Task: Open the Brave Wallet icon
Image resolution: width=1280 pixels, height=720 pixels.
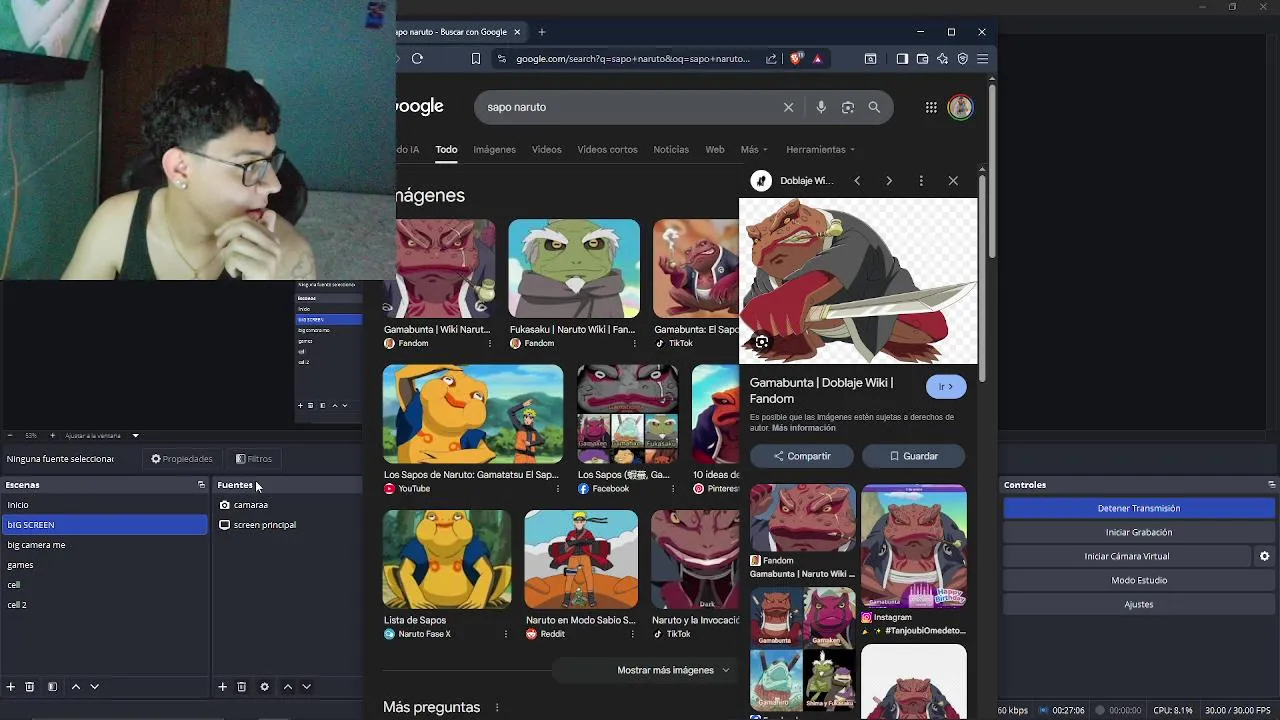Action: pos(922,59)
